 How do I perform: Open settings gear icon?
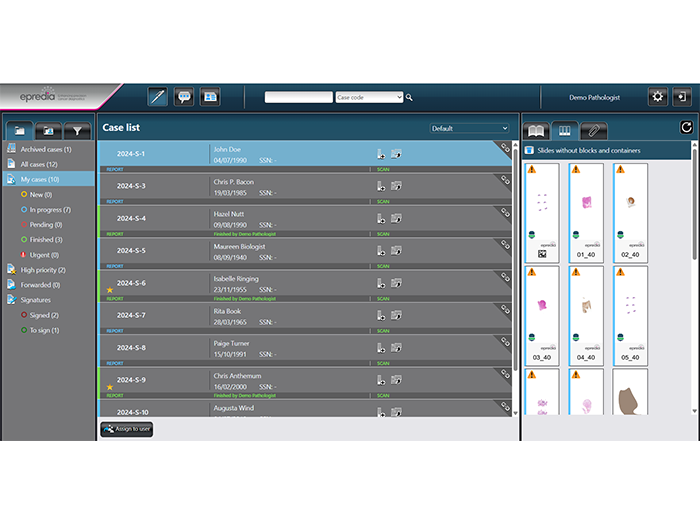tap(658, 96)
